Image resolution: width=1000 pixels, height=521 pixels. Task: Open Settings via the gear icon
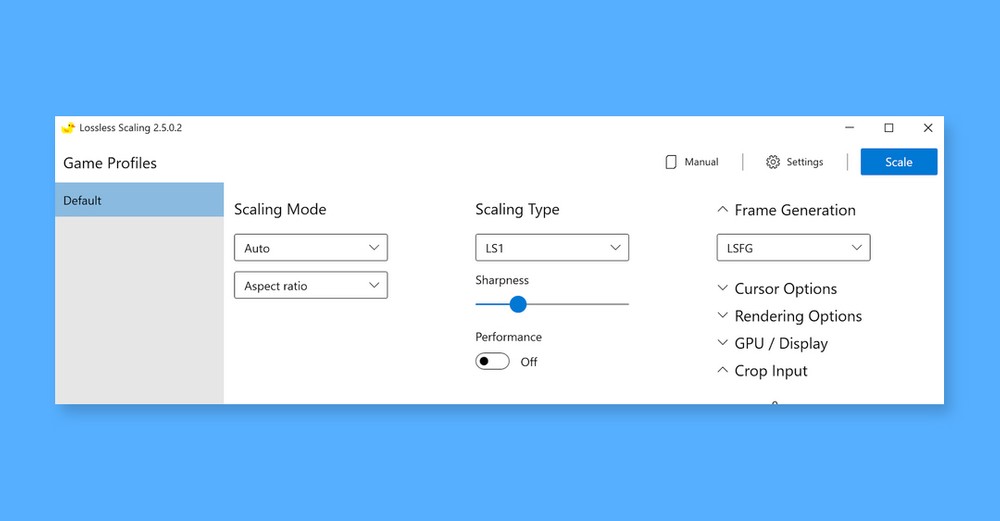tap(773, 162)
